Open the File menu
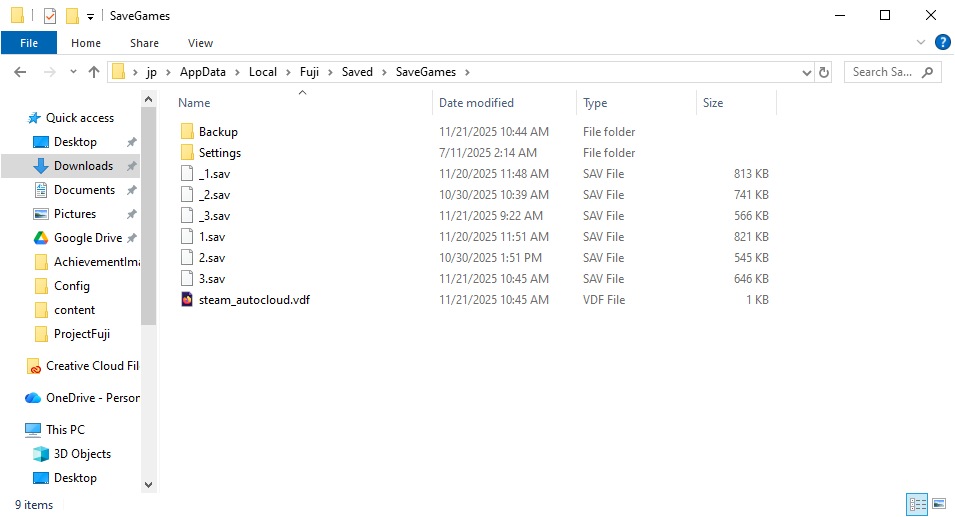Viewport: 955px width, 517px height. pyautogui.click(x=29, y=43)
